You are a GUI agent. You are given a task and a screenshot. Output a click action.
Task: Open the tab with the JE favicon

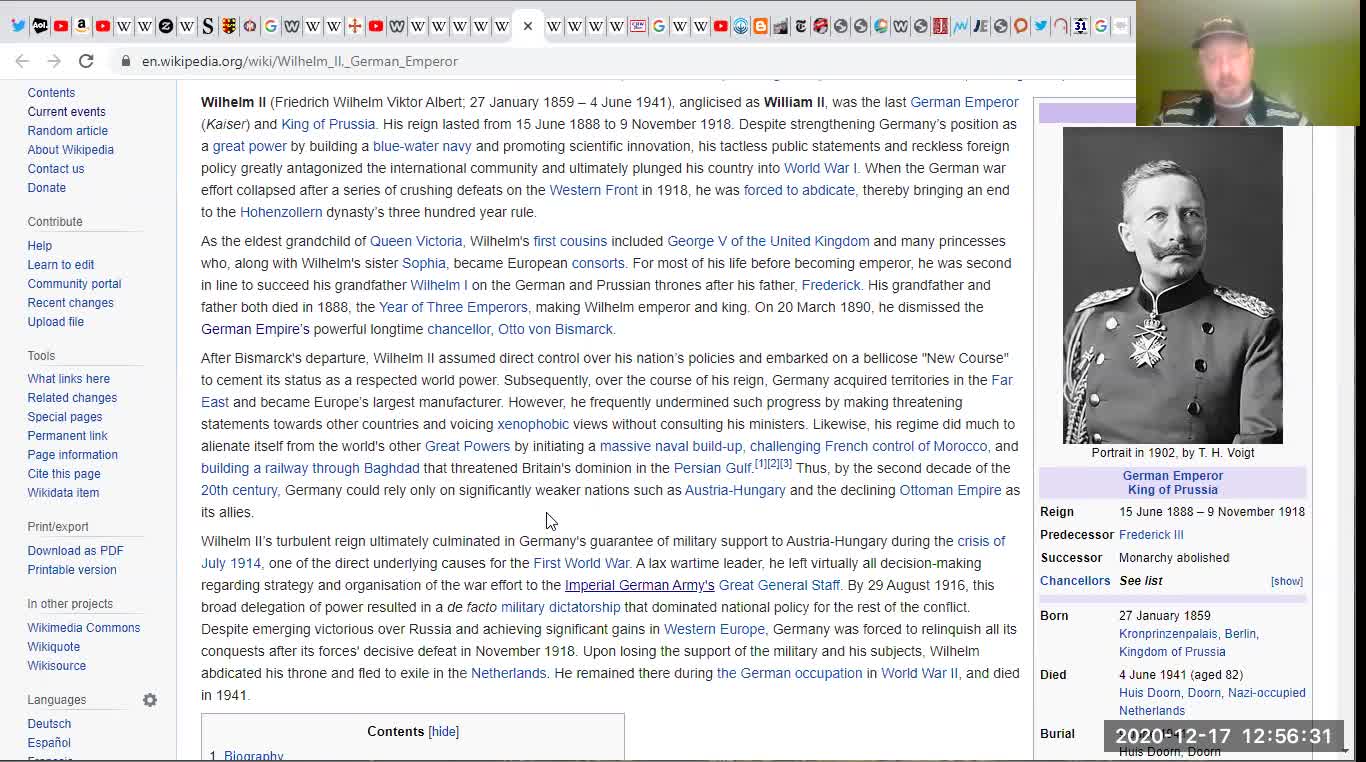(x=980, y=26)
